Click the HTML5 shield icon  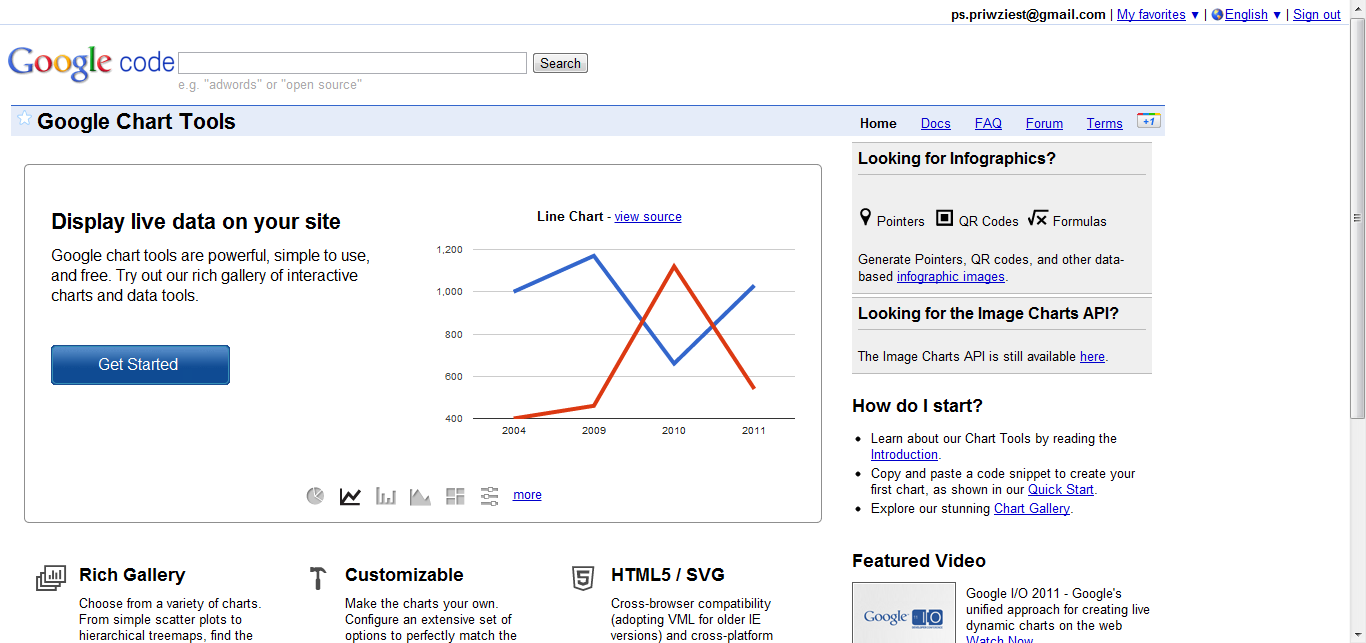[x=582, y=577]
